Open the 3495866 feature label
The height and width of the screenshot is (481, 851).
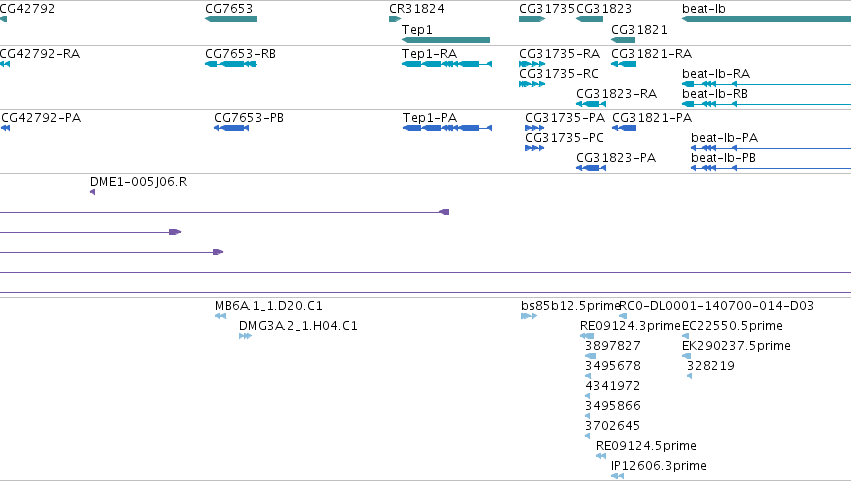613,406
